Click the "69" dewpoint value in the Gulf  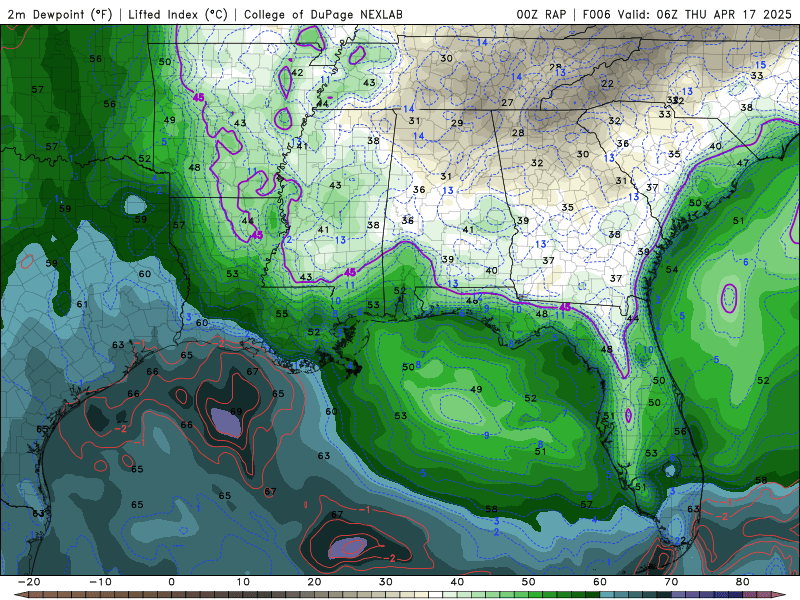click(x=236, y=411)
